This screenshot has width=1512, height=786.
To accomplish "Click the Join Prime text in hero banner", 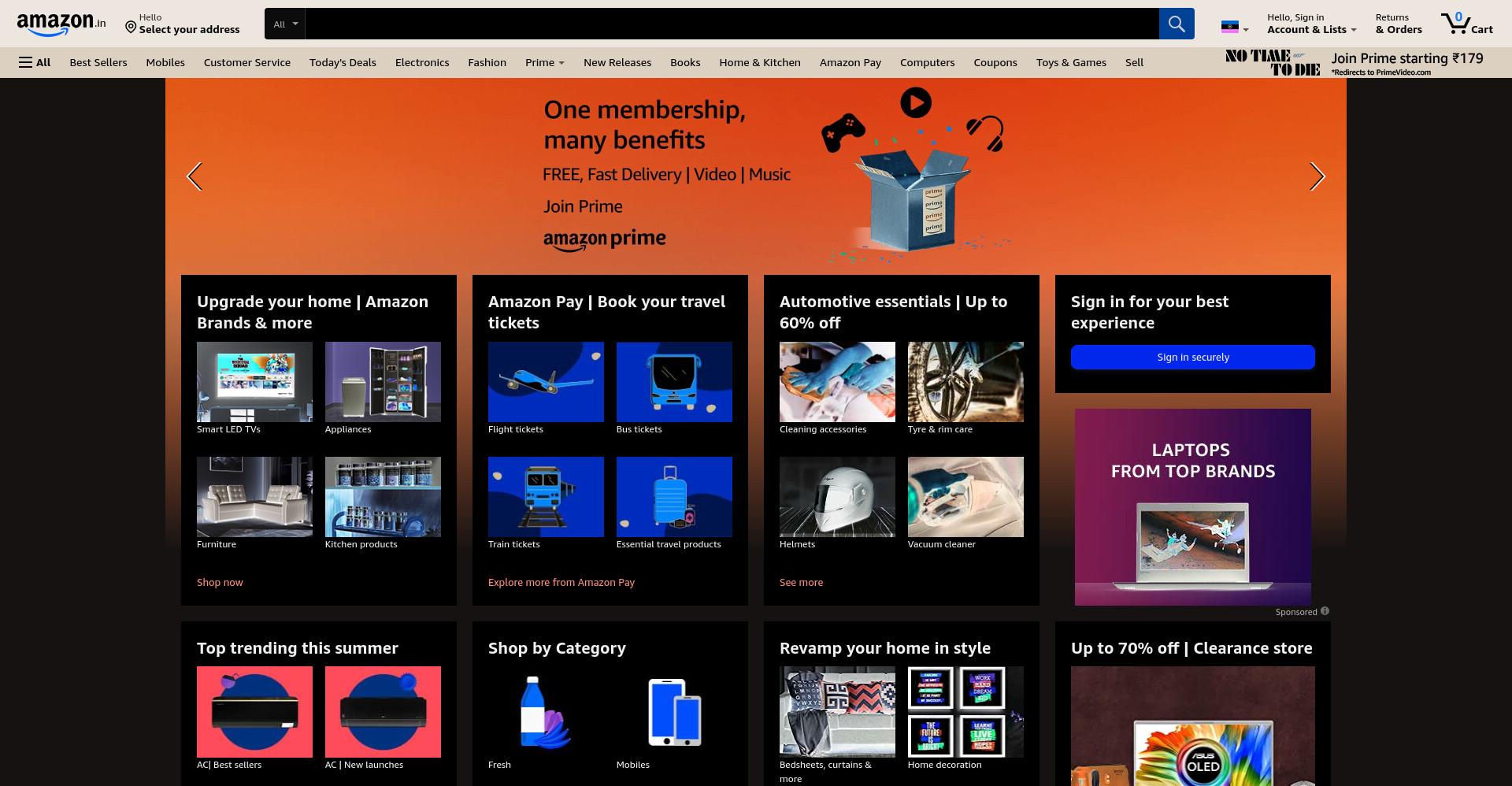I will [583, 206].
